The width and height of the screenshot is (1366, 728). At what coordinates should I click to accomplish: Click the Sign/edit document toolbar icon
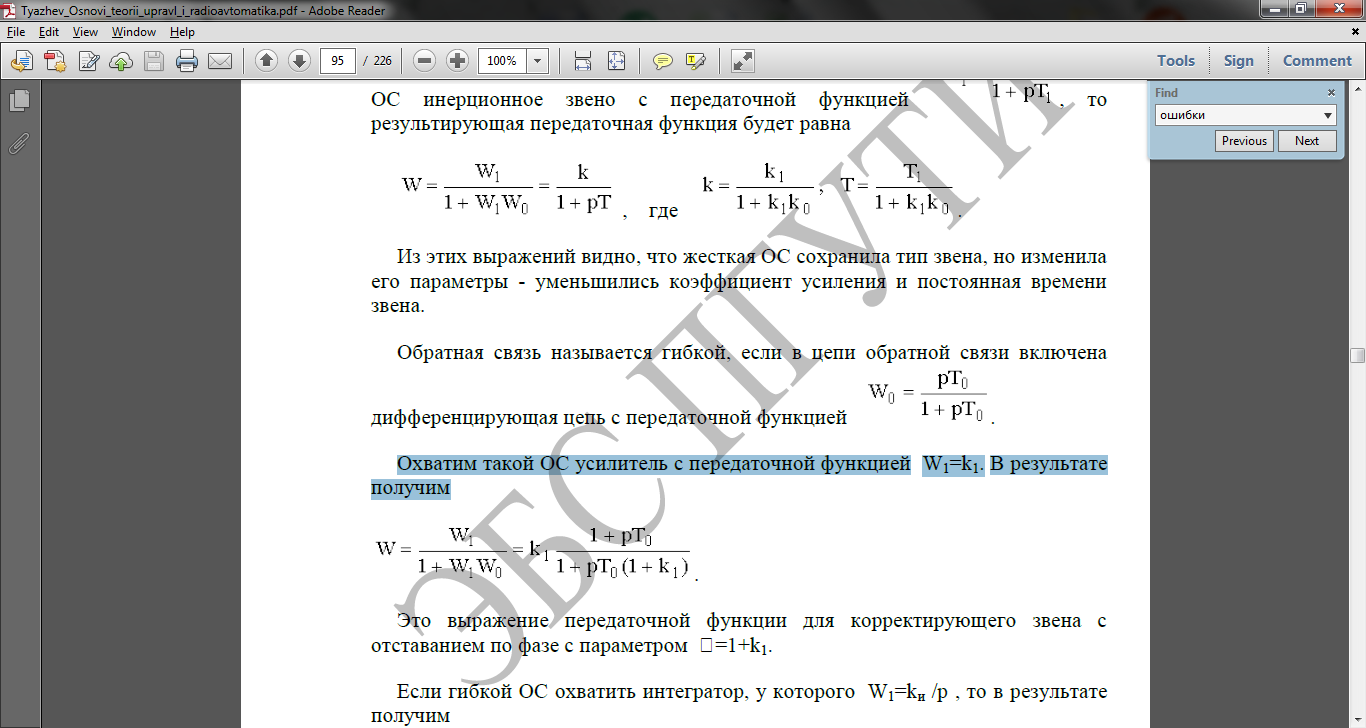88,61
